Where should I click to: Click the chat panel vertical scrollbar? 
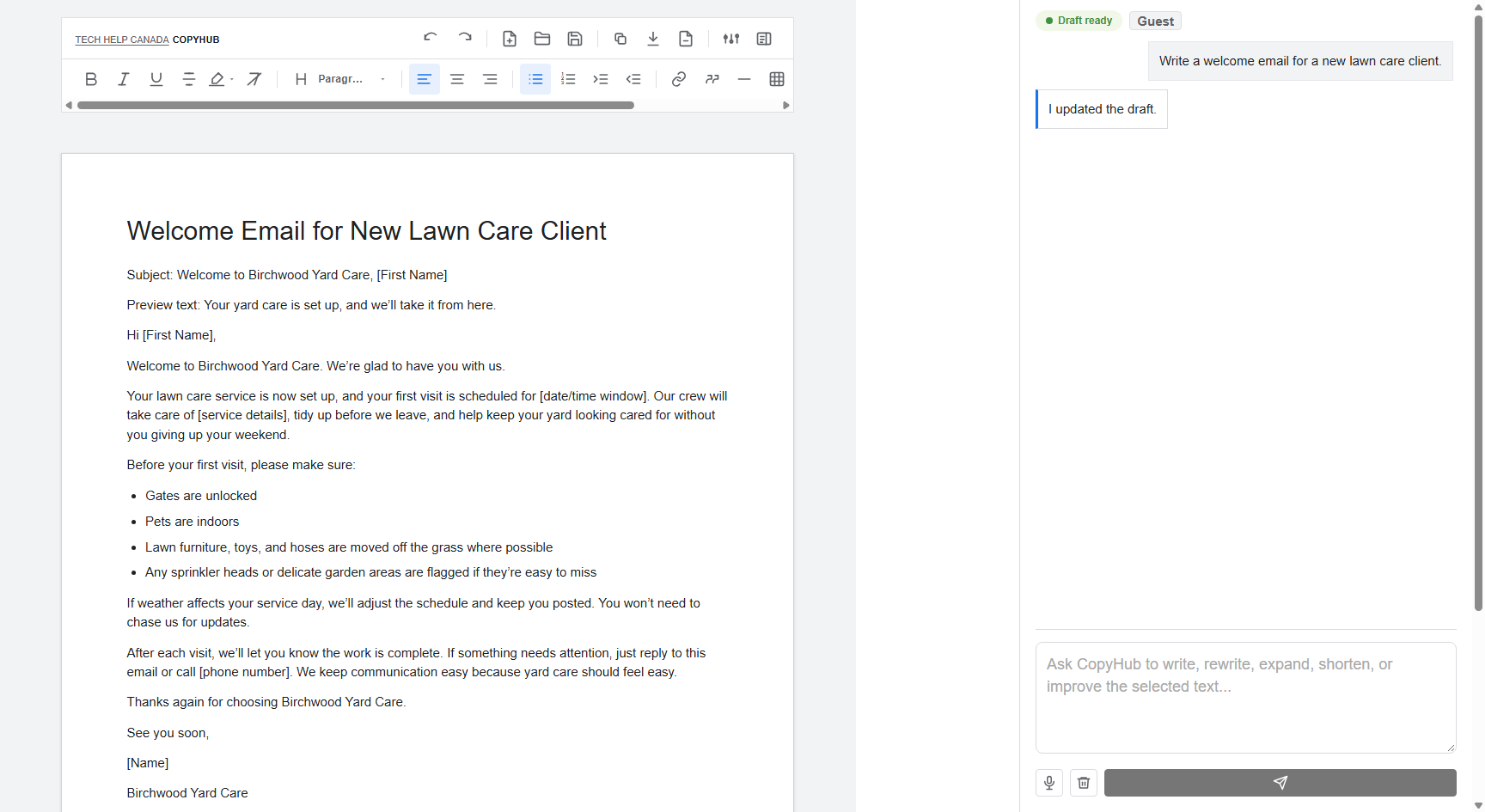click(x=1478, y=312)
